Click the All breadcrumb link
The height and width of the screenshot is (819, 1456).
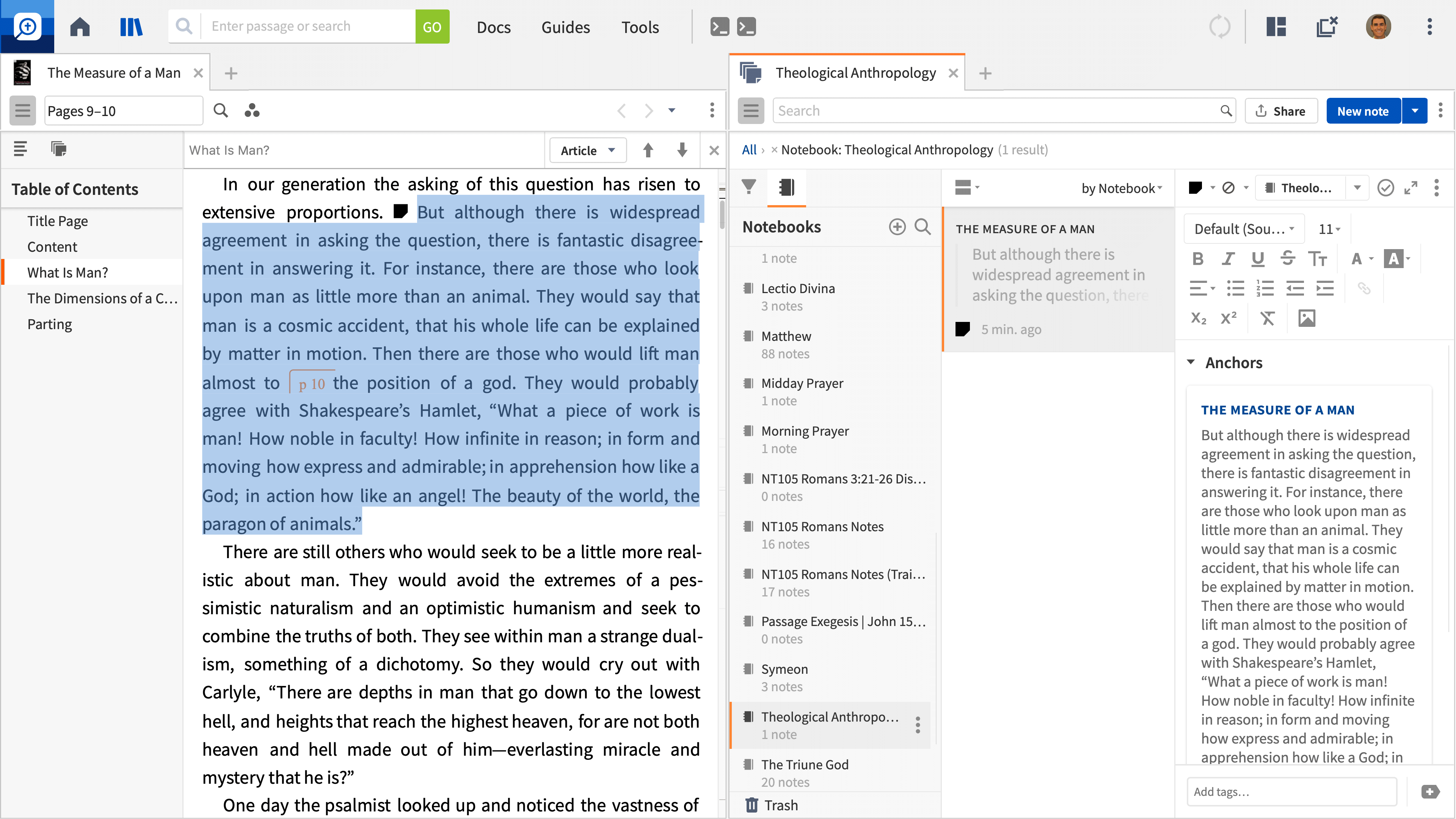click(x=749, y=150)
